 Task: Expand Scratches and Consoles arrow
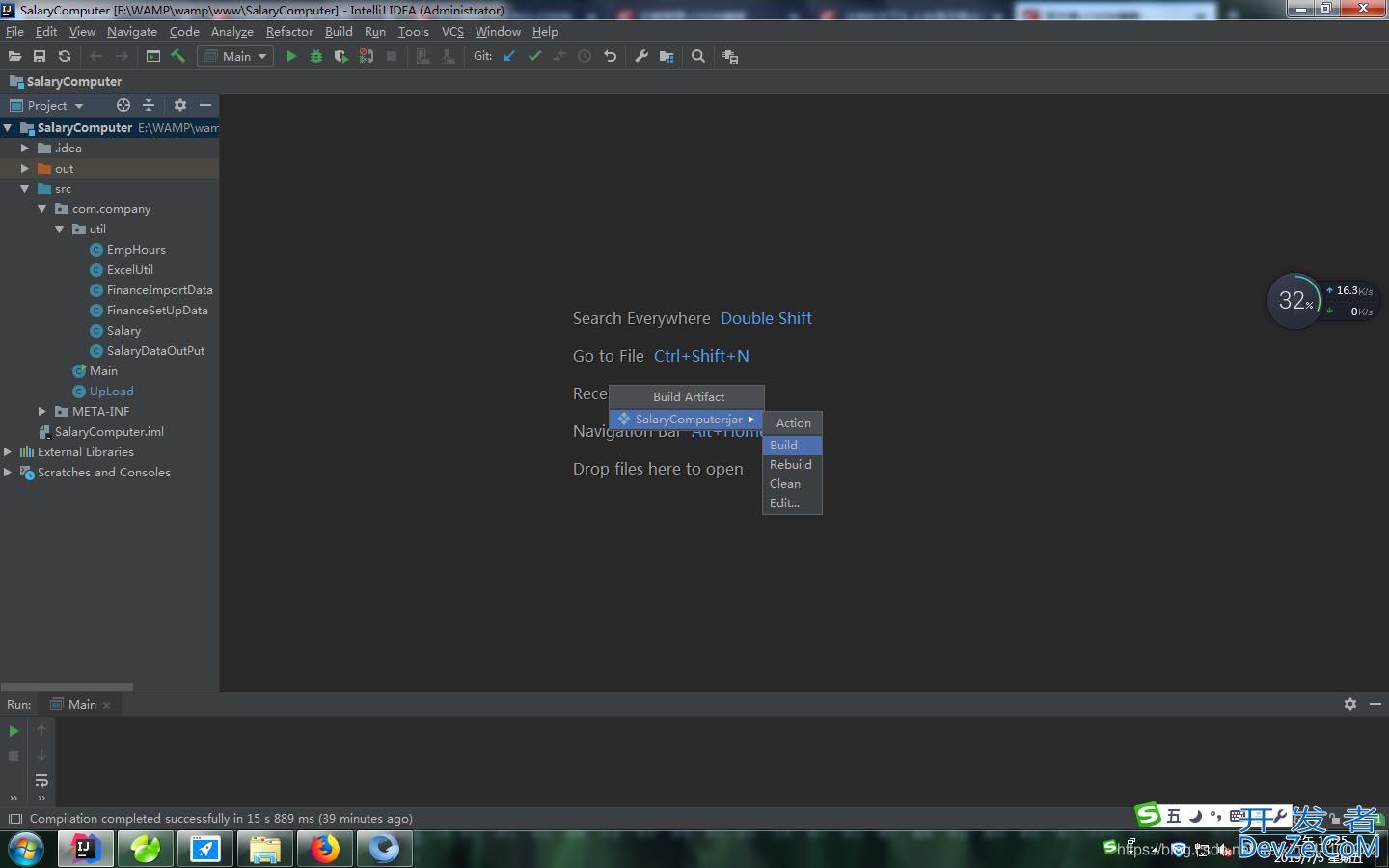coord(8,472)
